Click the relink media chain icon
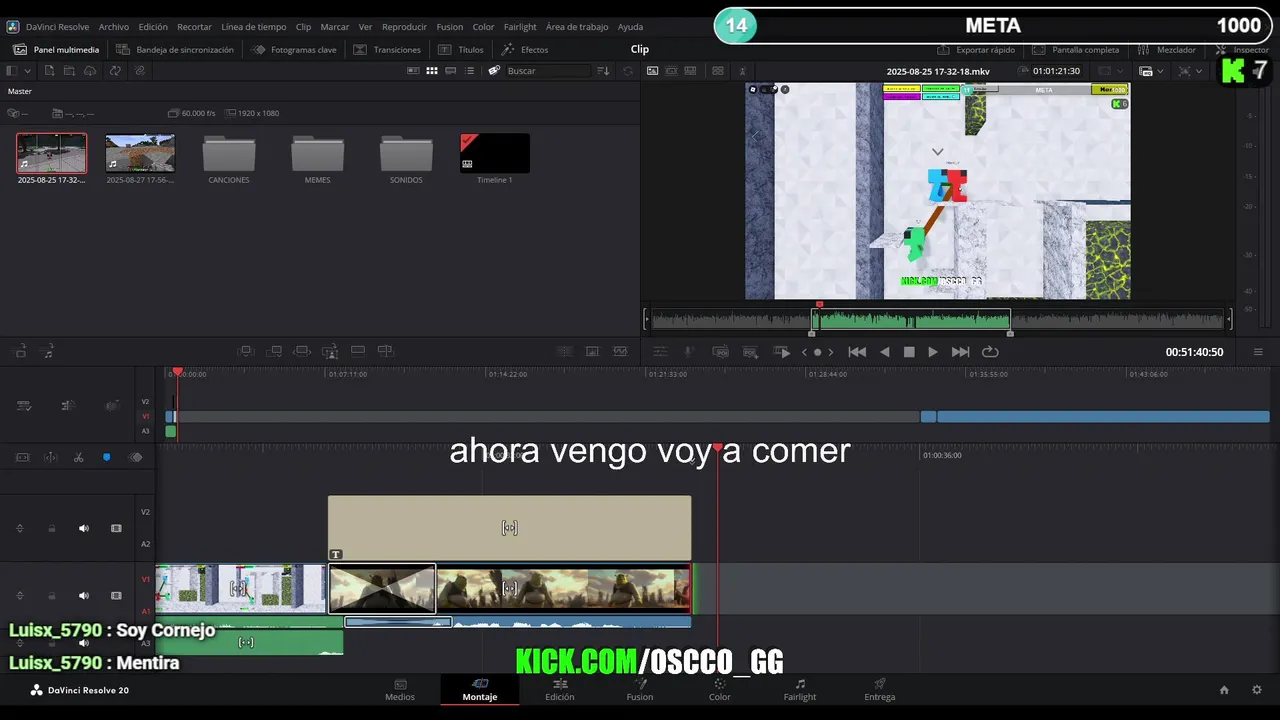This screenshot has width=1280, height=720. 140,71
